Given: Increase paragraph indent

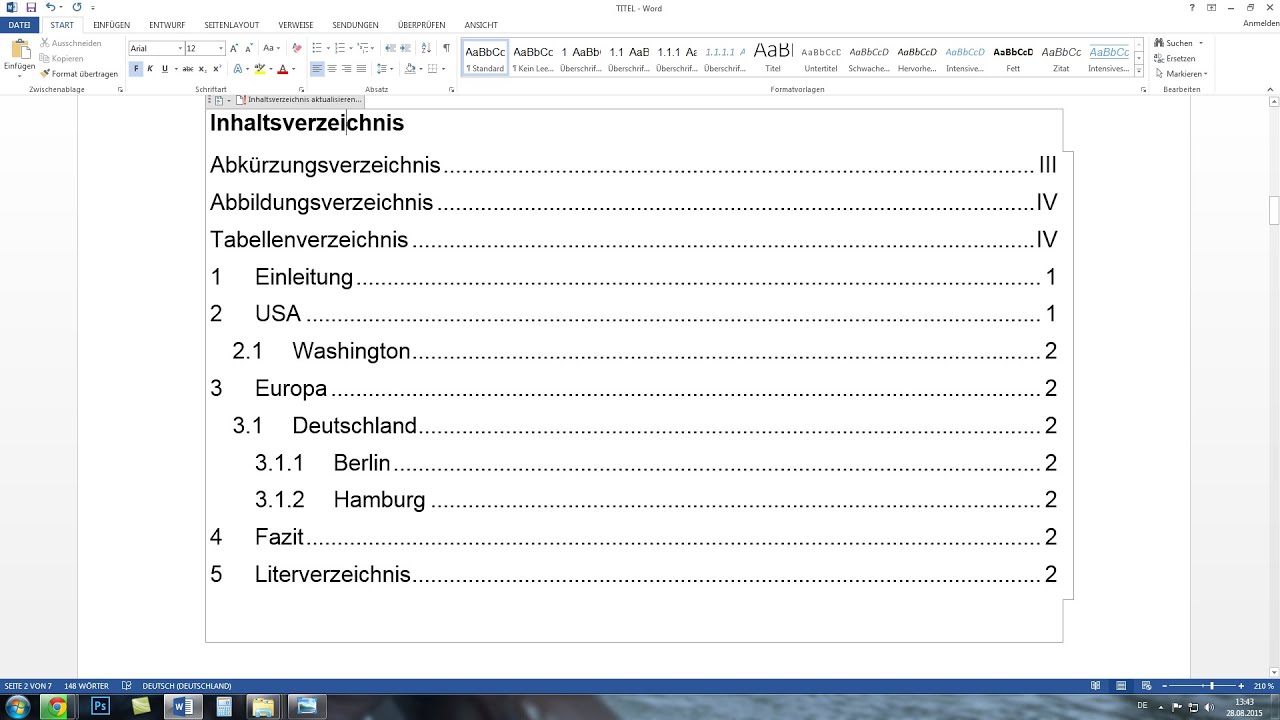Looking at the screenshot, I should click(x=406, y=48).
